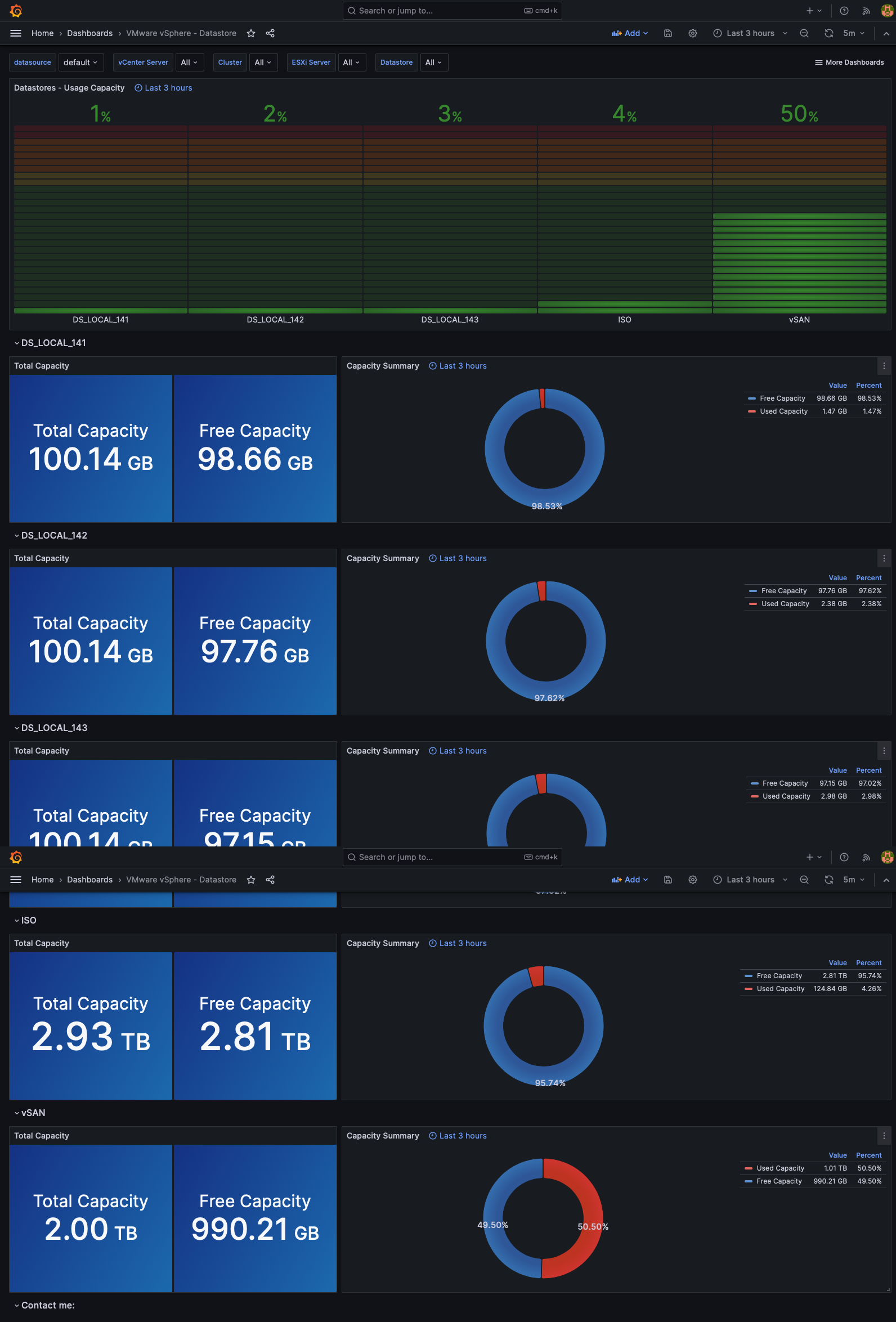Open dashboard settings gear in the topmost toolbar
The height and width of the screenshot is (1322, 896).
coord(692,33)
